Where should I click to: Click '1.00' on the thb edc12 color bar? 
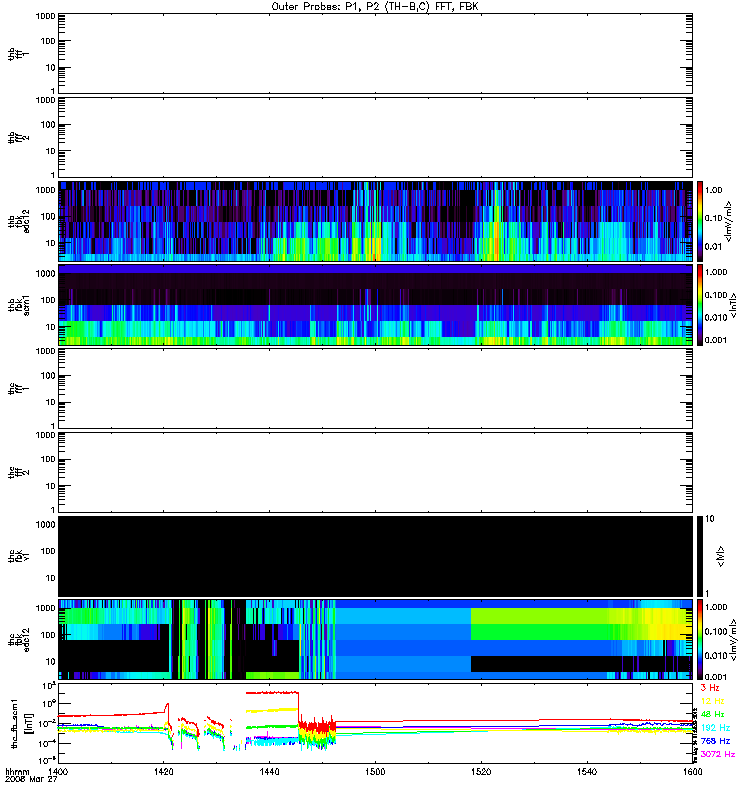pos(713,190)
